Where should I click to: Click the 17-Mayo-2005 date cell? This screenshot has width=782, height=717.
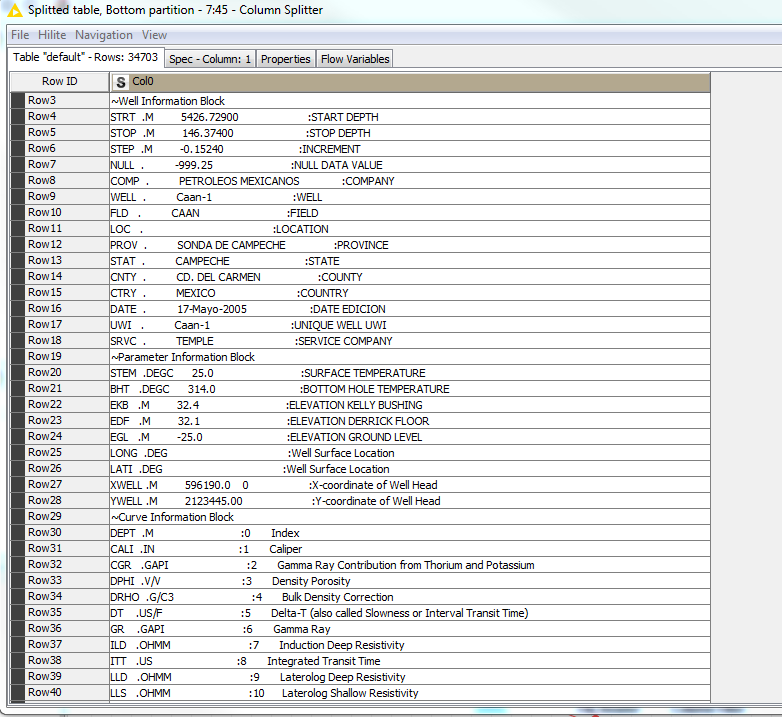[410, 309]
